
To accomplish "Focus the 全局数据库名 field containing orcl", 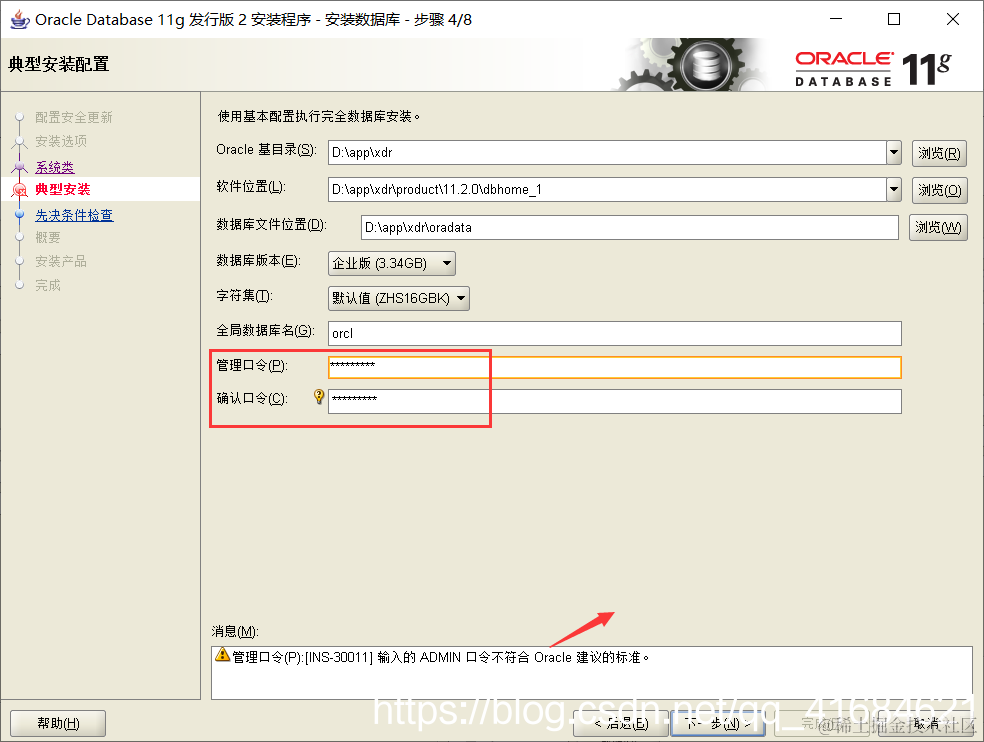I will click(x=614, y=333).
